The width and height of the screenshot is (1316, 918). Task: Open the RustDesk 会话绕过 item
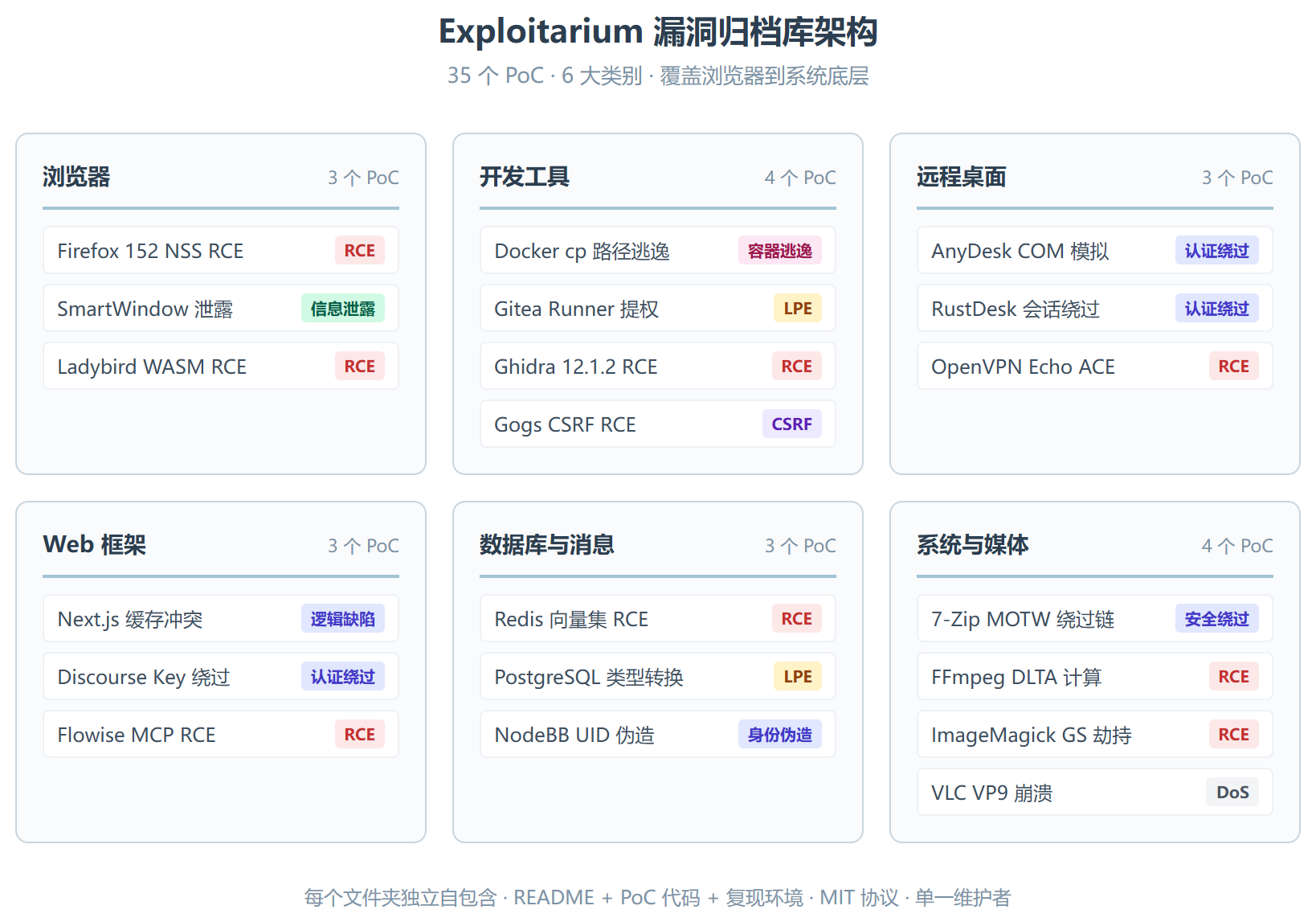point(1095,309)
